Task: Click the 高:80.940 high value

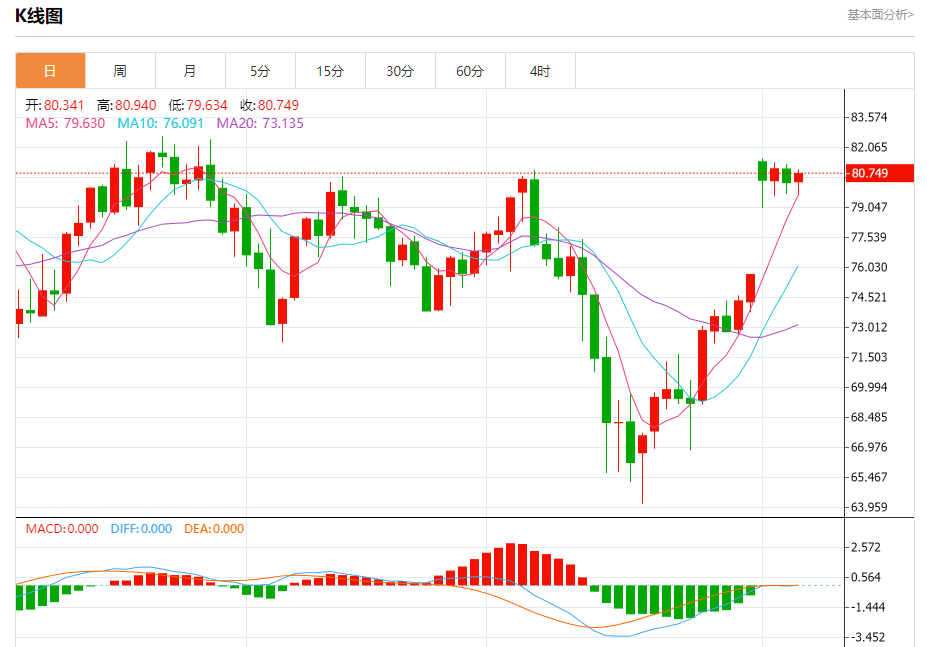Action: 127,105
